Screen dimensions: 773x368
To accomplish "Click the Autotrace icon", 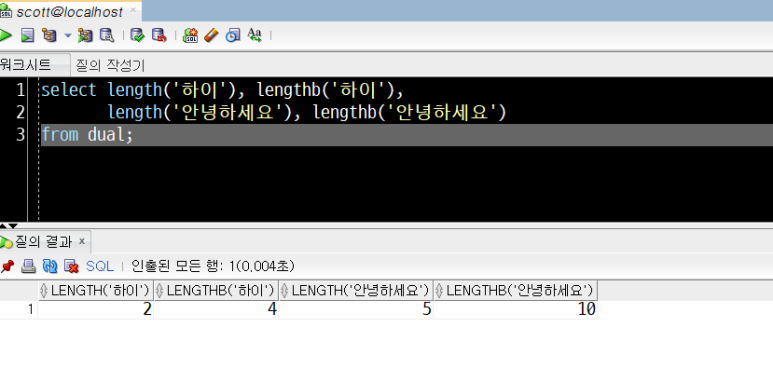I will coord(85,35).
